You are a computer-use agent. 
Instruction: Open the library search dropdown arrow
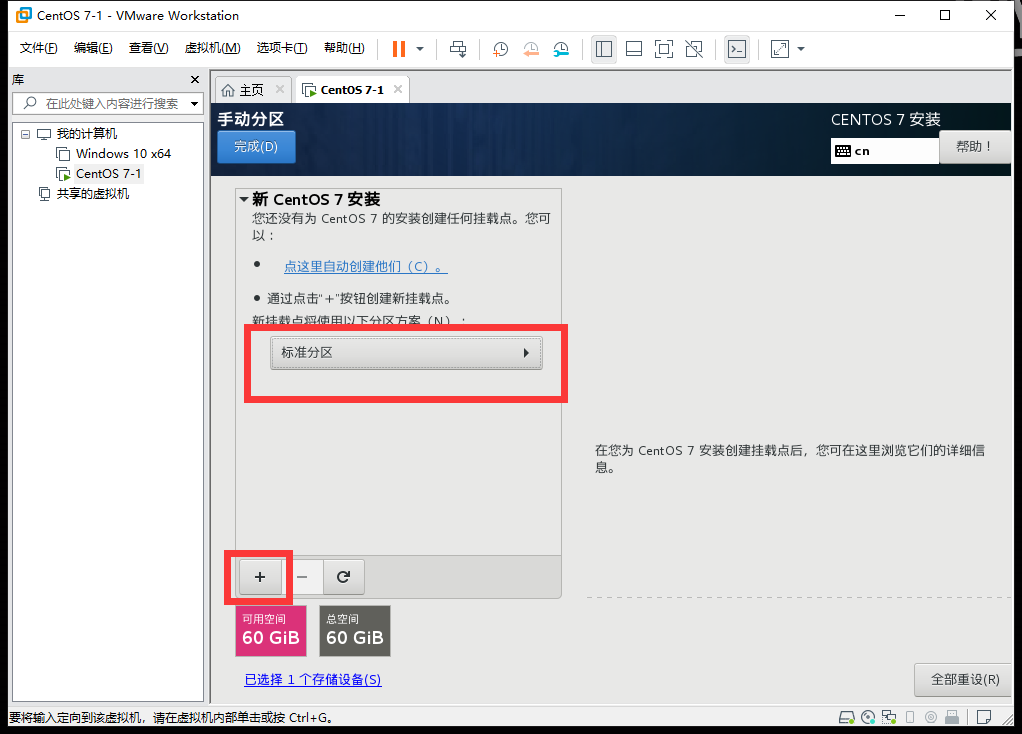pyautogui.click(x=194, y=104)
